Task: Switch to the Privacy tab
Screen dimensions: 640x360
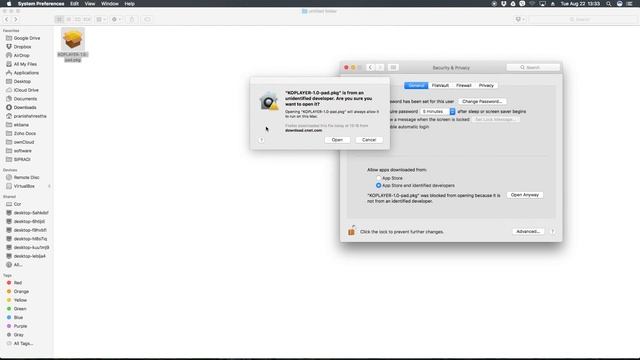Action: point(486,85)
